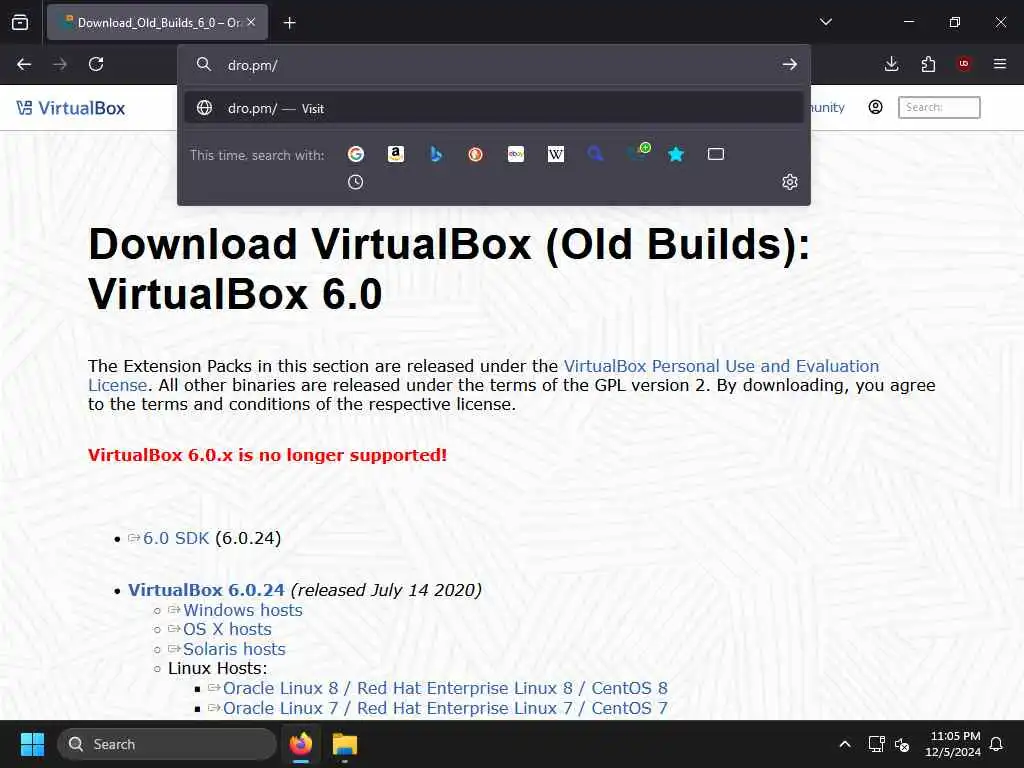The width and height of the screenshot is (1024, 768).
Task: Open the Downloads panel
Action: pyautogui.click(x=891, y=64)
